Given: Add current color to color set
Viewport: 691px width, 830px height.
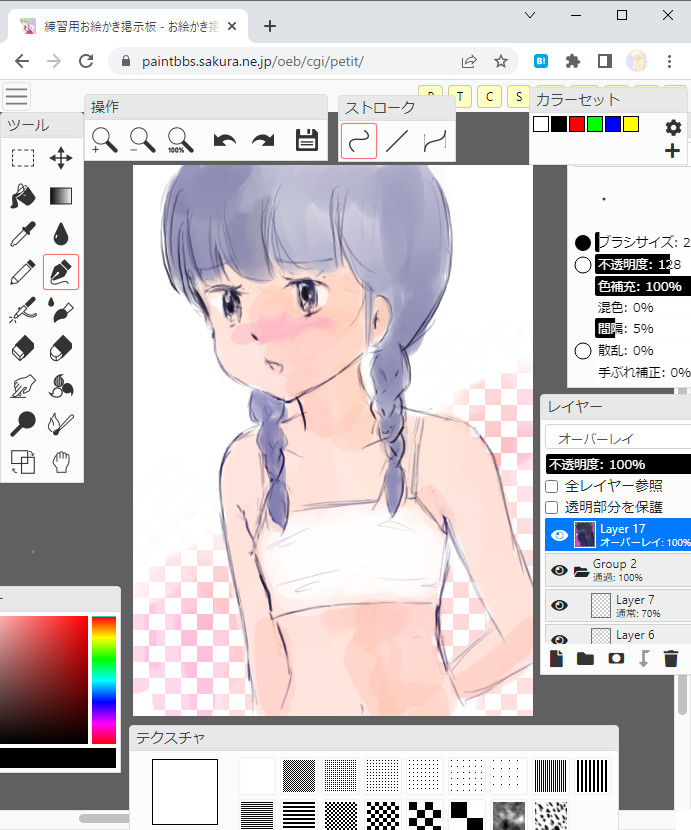Looking at the screenshot, I should pyautogui.click(x=672, y=151).
